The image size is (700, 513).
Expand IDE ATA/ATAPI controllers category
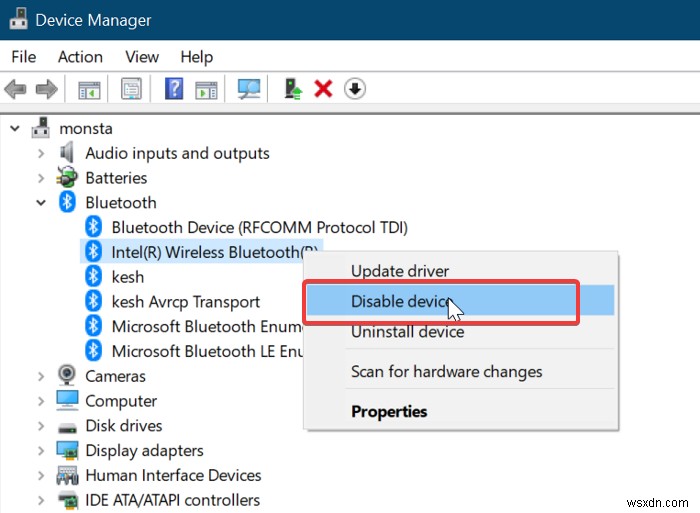point(41,500)
